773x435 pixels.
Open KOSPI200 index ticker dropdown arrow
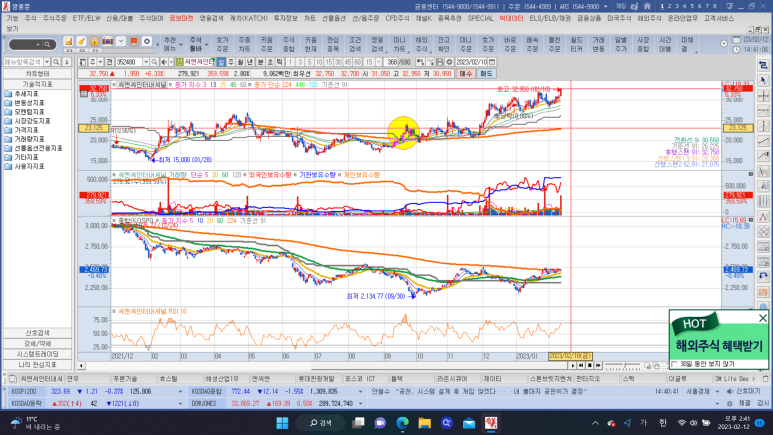tap(180, 392)
